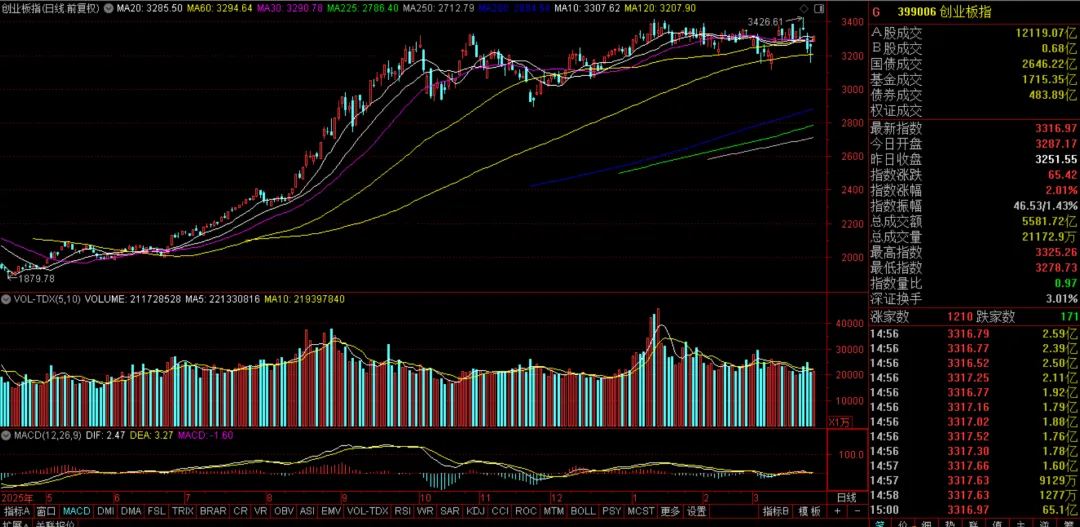Switch to the DMI indicator tab
The width and height of the screenshot is (1080, 527).
[105, 511]
